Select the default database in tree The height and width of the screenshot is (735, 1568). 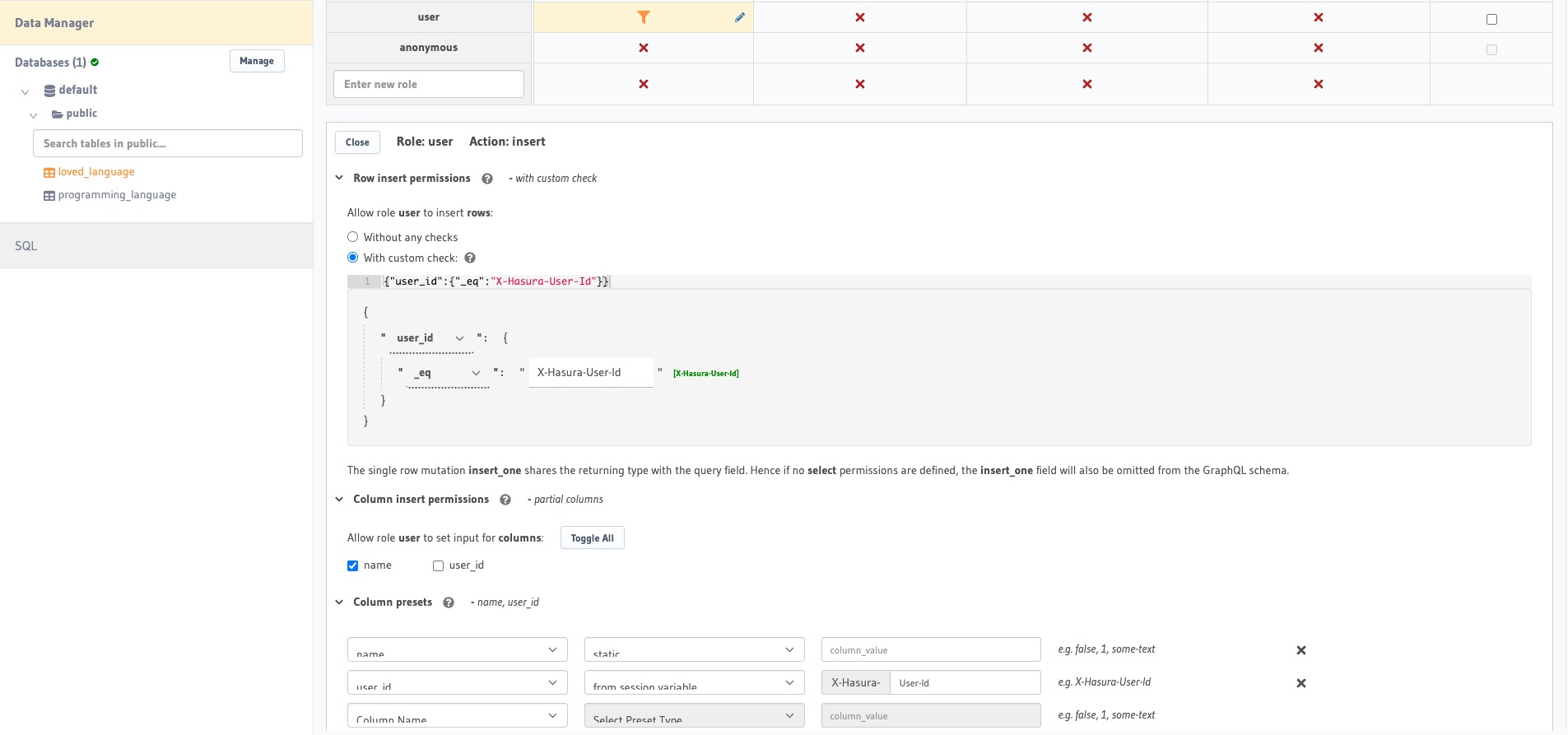tap(78, 90)
